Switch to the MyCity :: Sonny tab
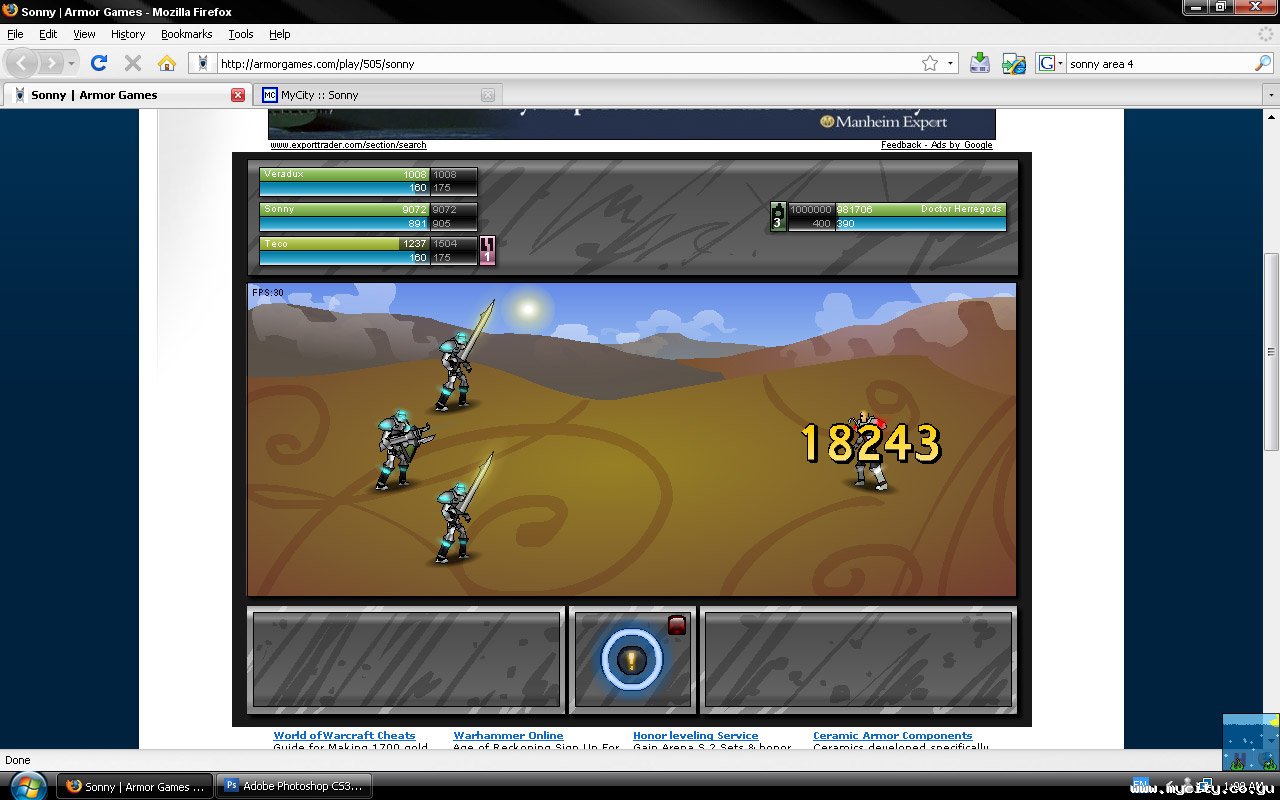1280x800 pixels. [x=378, y=95]
